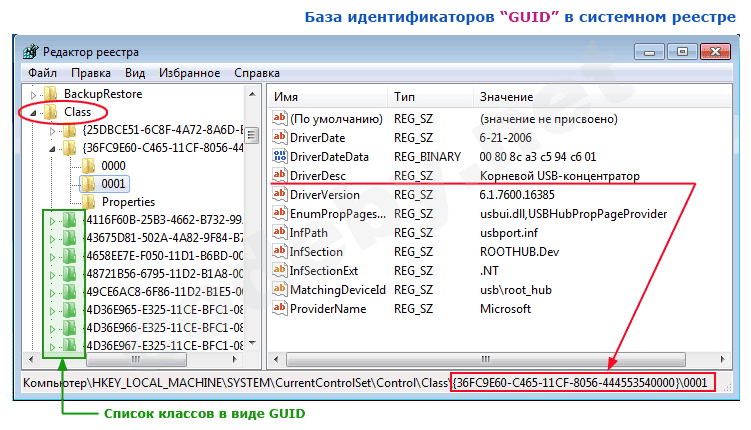Click the registry editor title bar icon
Image resolution: width=751 pixels, height=430 pixels.
pos(31,51)
